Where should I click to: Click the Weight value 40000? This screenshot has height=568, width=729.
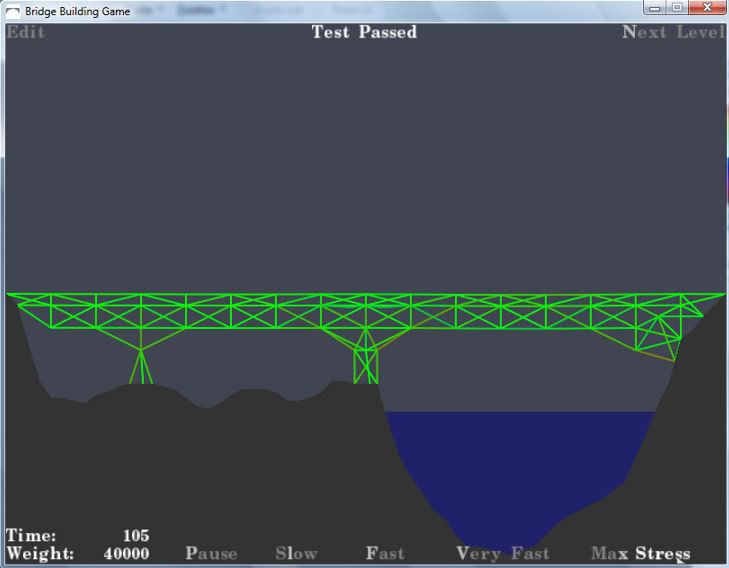tap(126, 554)
